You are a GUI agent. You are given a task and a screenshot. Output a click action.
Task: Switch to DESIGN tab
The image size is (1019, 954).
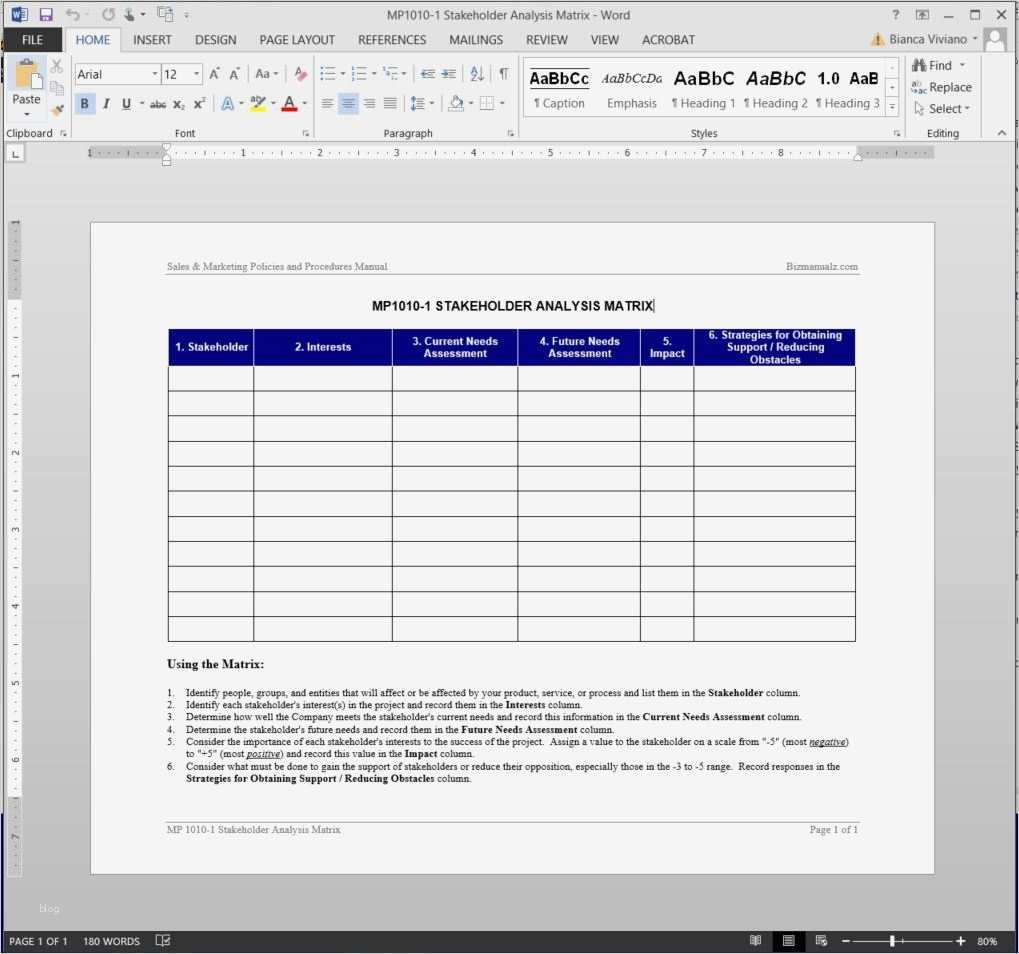[216, 40]
